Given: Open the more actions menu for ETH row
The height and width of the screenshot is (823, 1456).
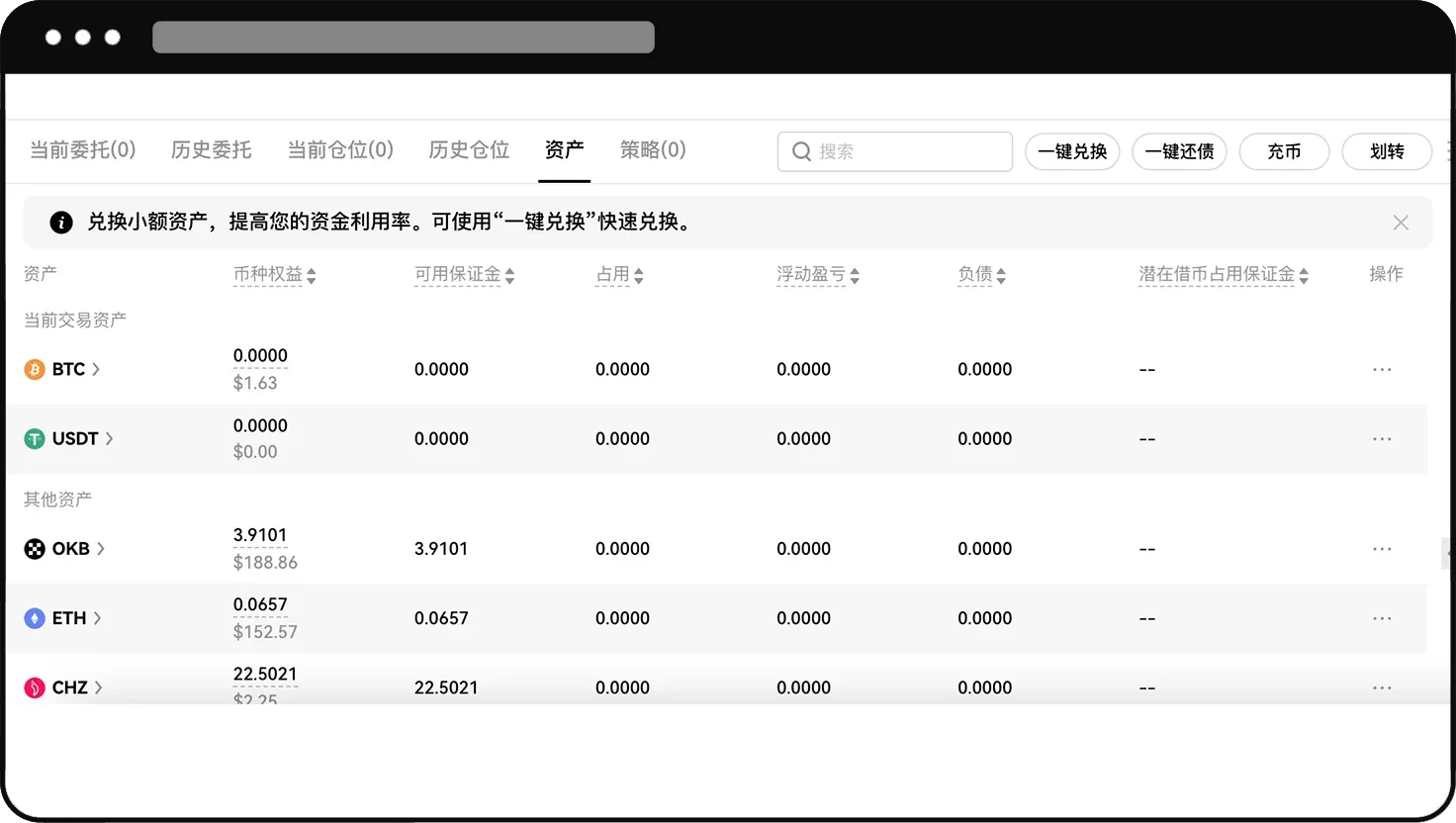Looking at the screenshot, I should coord(1382,618).
